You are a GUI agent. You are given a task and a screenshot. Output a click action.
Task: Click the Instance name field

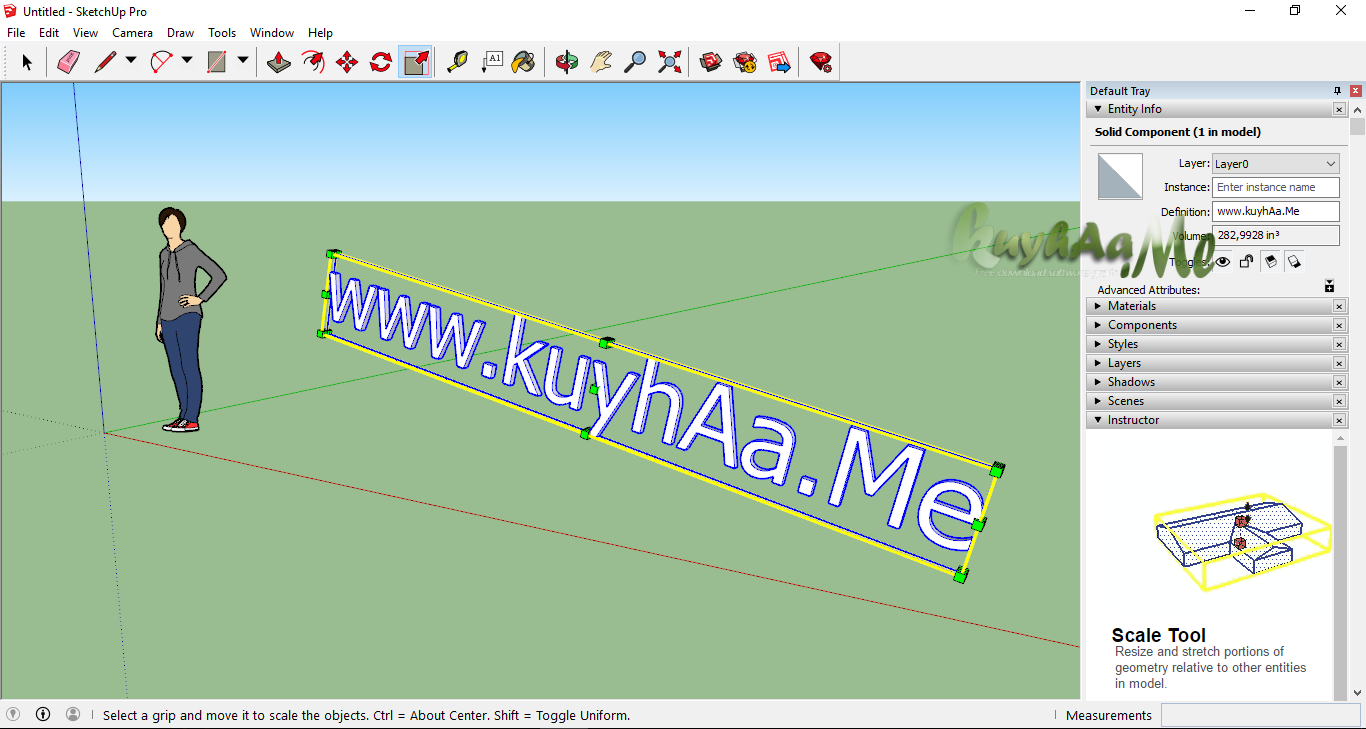click(x=1275, y=187)
